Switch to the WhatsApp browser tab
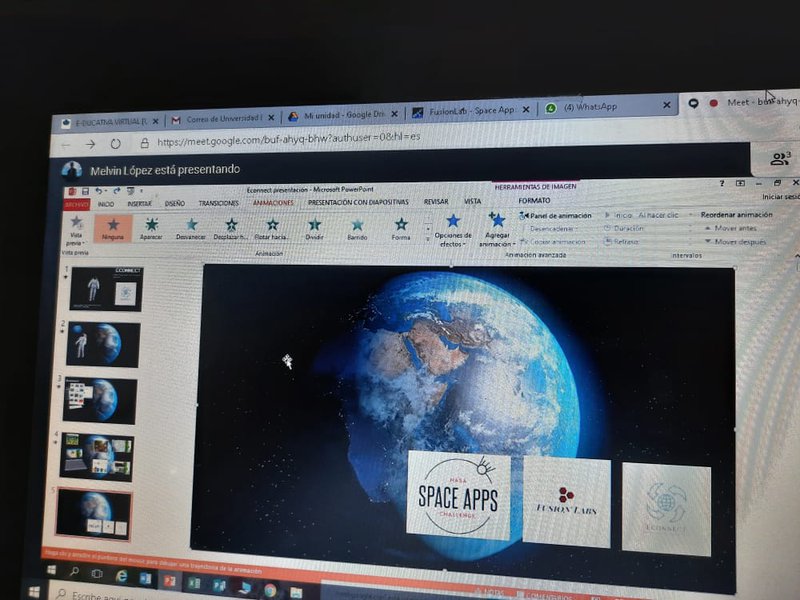This screenshot has width=800, height=600. tap(590, 107)
